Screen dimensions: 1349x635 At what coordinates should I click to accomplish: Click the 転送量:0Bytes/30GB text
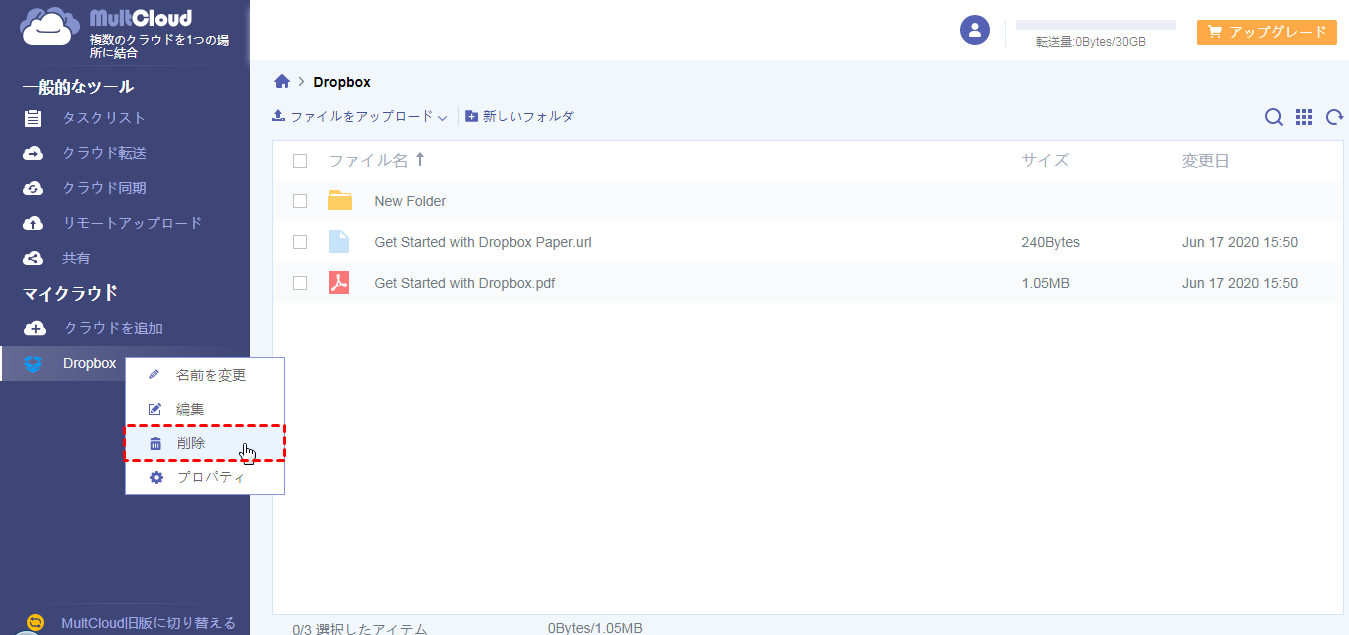pyautogui.click(x=1091, y=42)
